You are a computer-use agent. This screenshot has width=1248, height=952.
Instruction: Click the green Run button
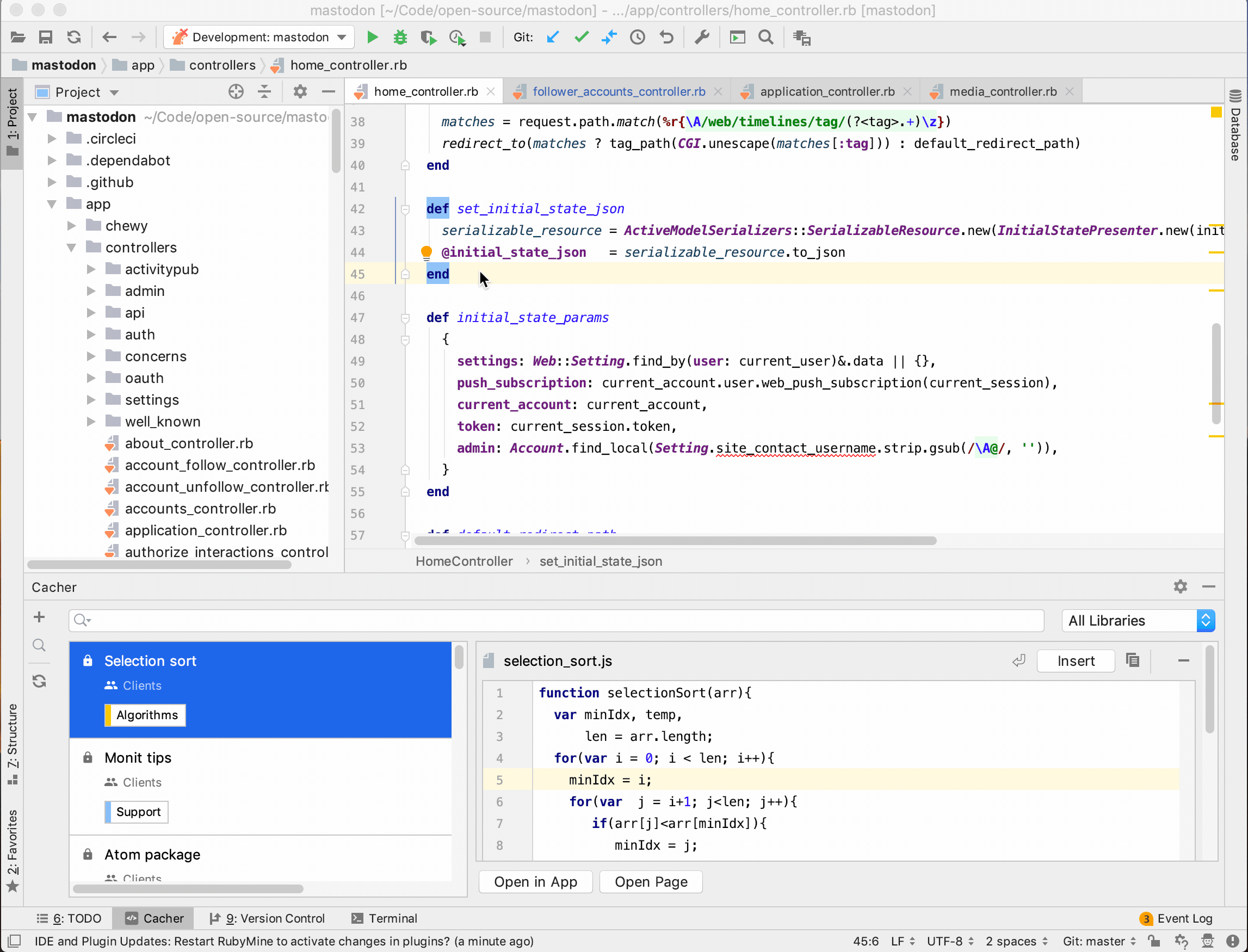click(372, 38)
